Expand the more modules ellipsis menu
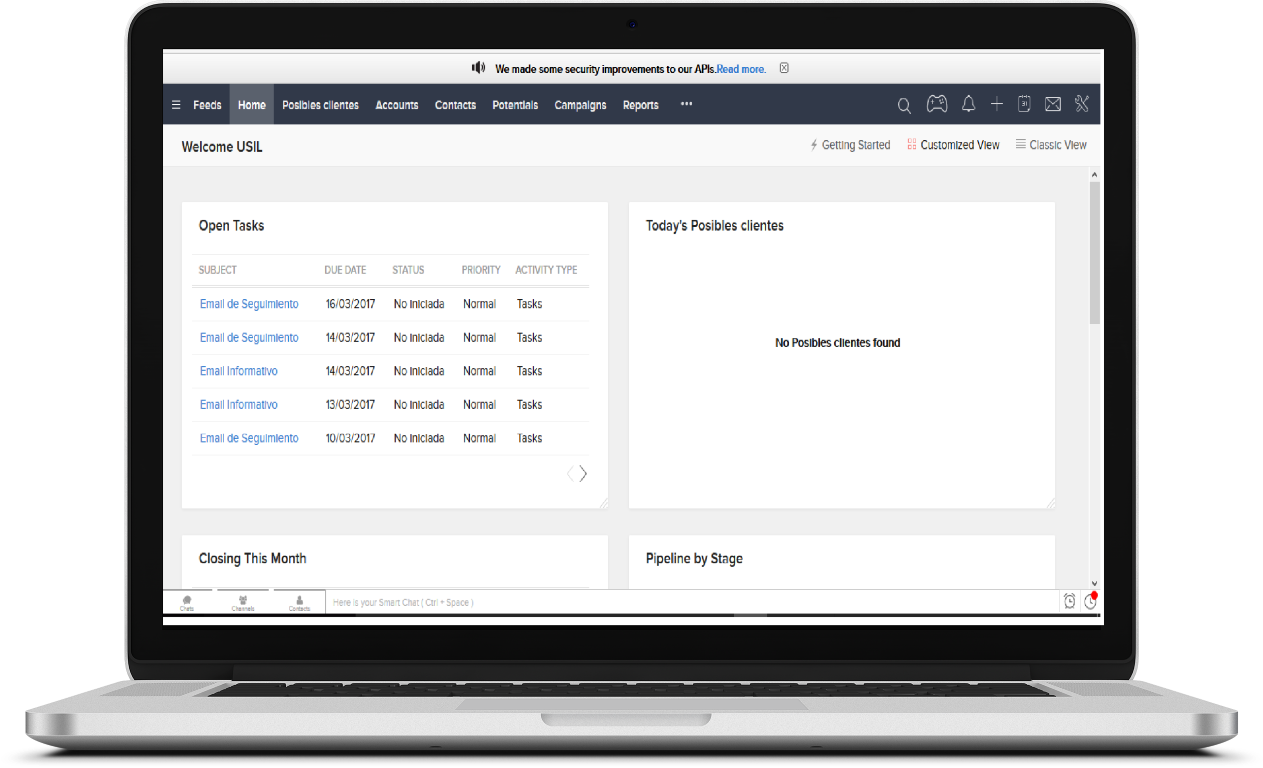Image resolution: width=1263 pixels, height=768 pixels. click(x=686, y=104)
